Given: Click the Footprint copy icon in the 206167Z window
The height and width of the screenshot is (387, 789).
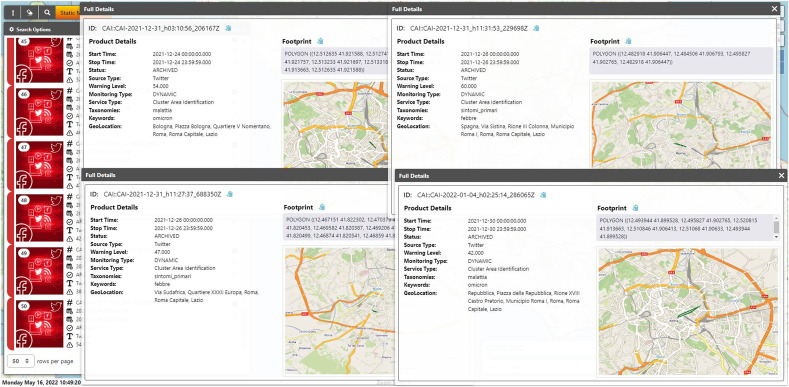Looking at the screenshot, I should [320, 41].
